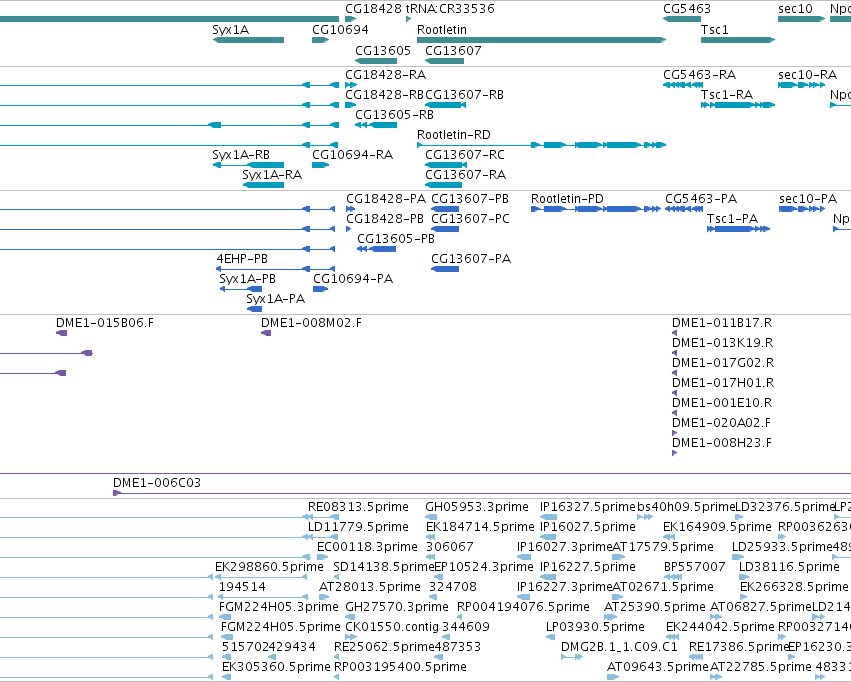851x682 pixels.
Task: Click transcript Syx1A-RA label
Action: click(x=272, y=175)
